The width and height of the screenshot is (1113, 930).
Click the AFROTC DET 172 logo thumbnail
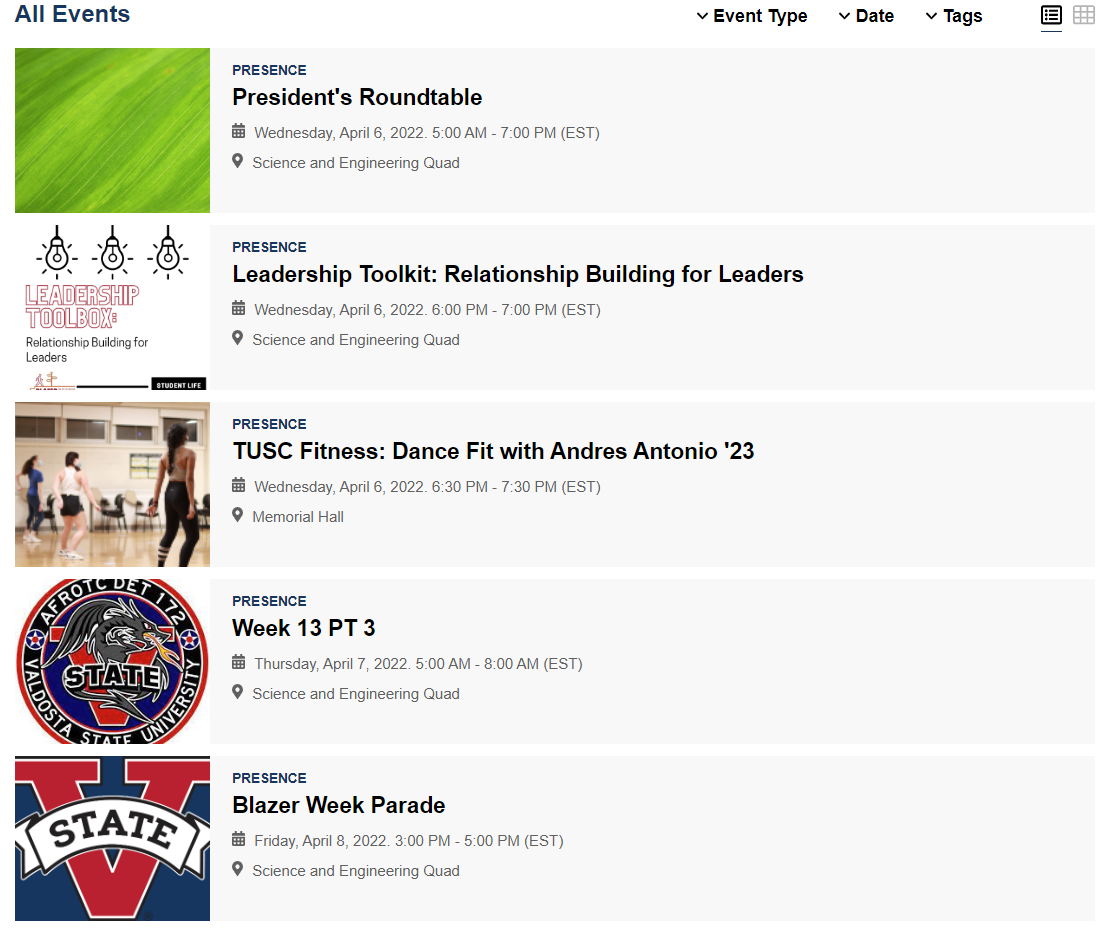coord(112,661)
